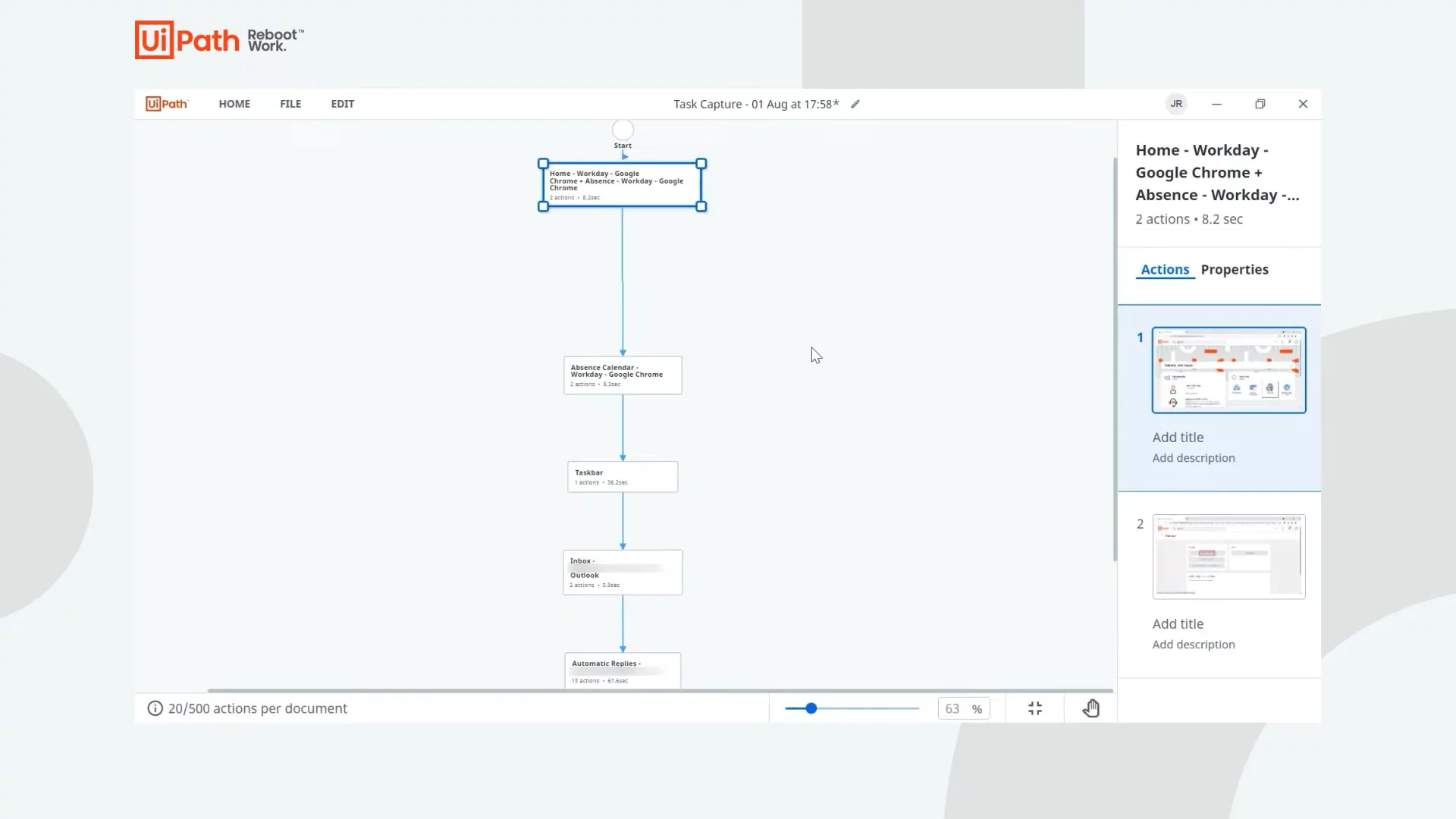
Task: Select the Actions tab
Action: click(x=1165, y=269)
